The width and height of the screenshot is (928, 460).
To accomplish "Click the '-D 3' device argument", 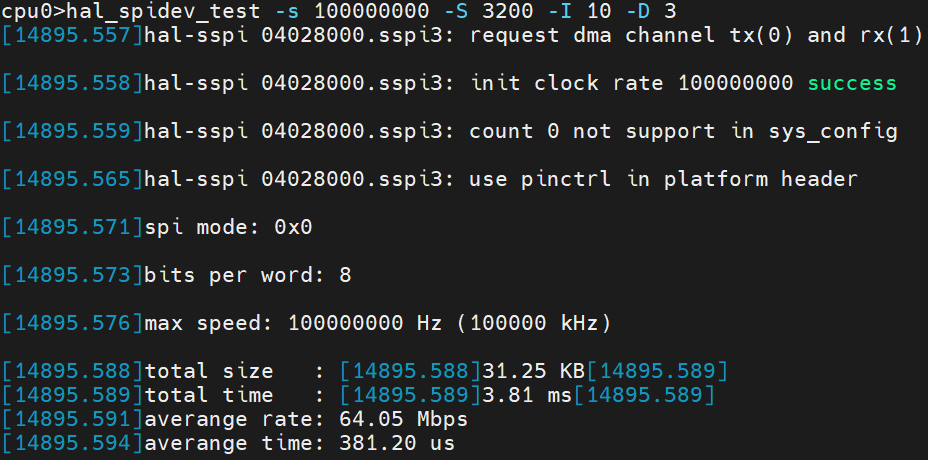I will tap(650, 10).
